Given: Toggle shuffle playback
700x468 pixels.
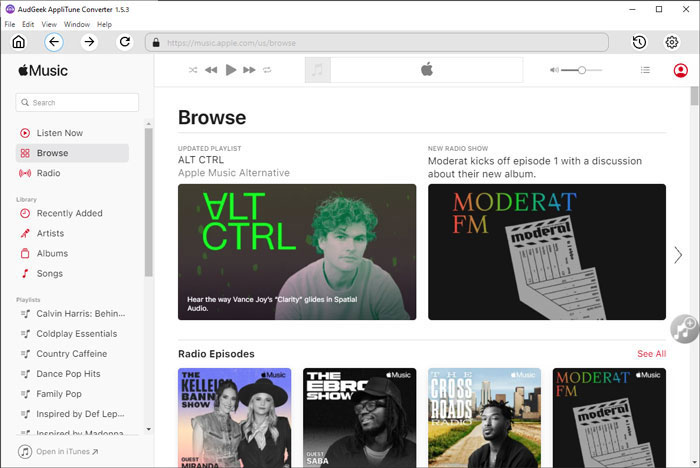Looking at the screenshot, I should click(x=193, y=70).
